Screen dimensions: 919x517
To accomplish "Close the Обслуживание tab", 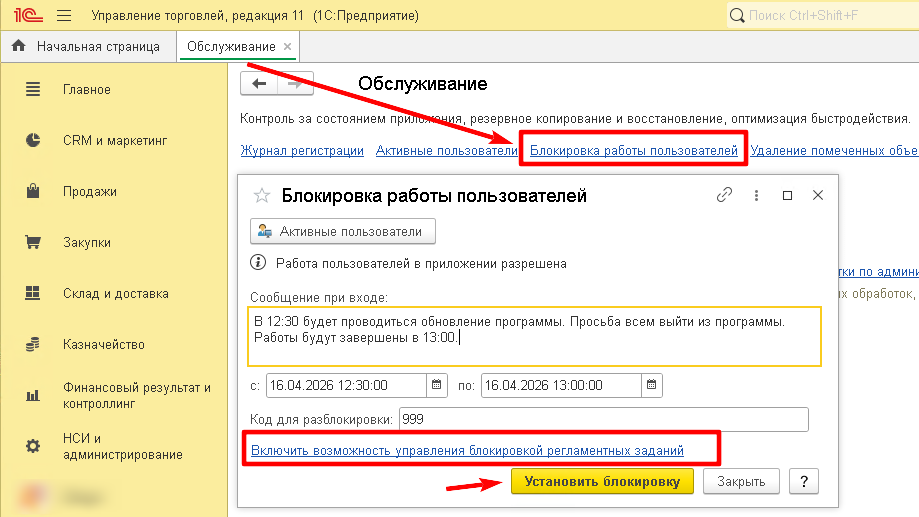I will click(287, 46).
